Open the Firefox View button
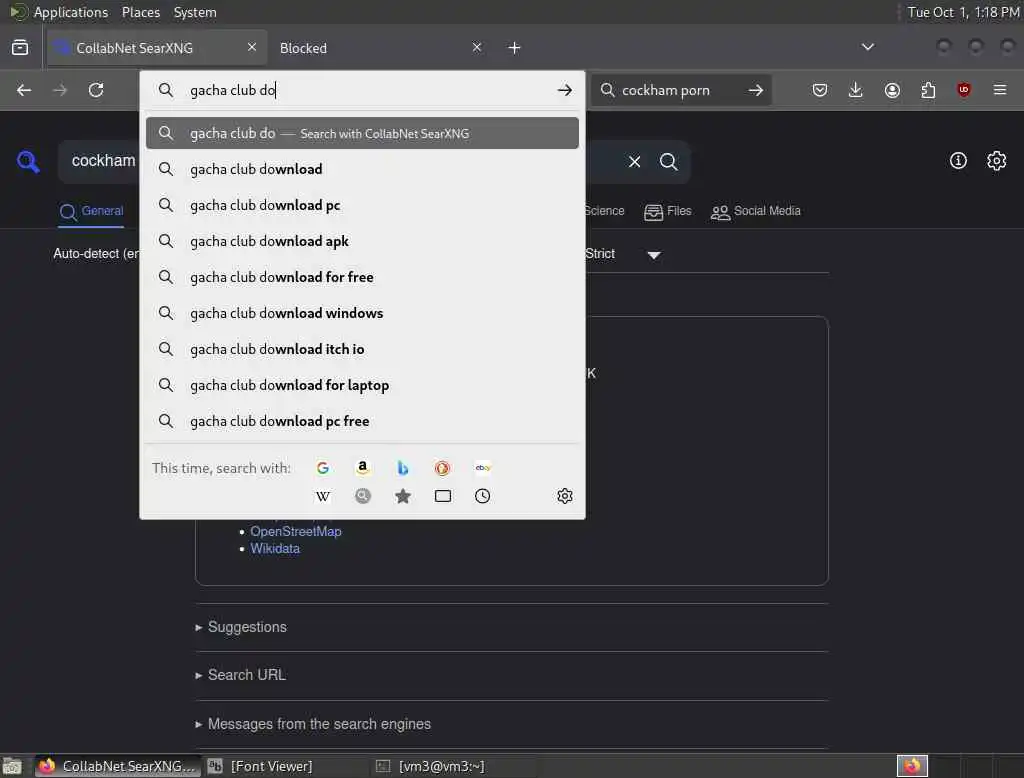 tap(20, 48)
